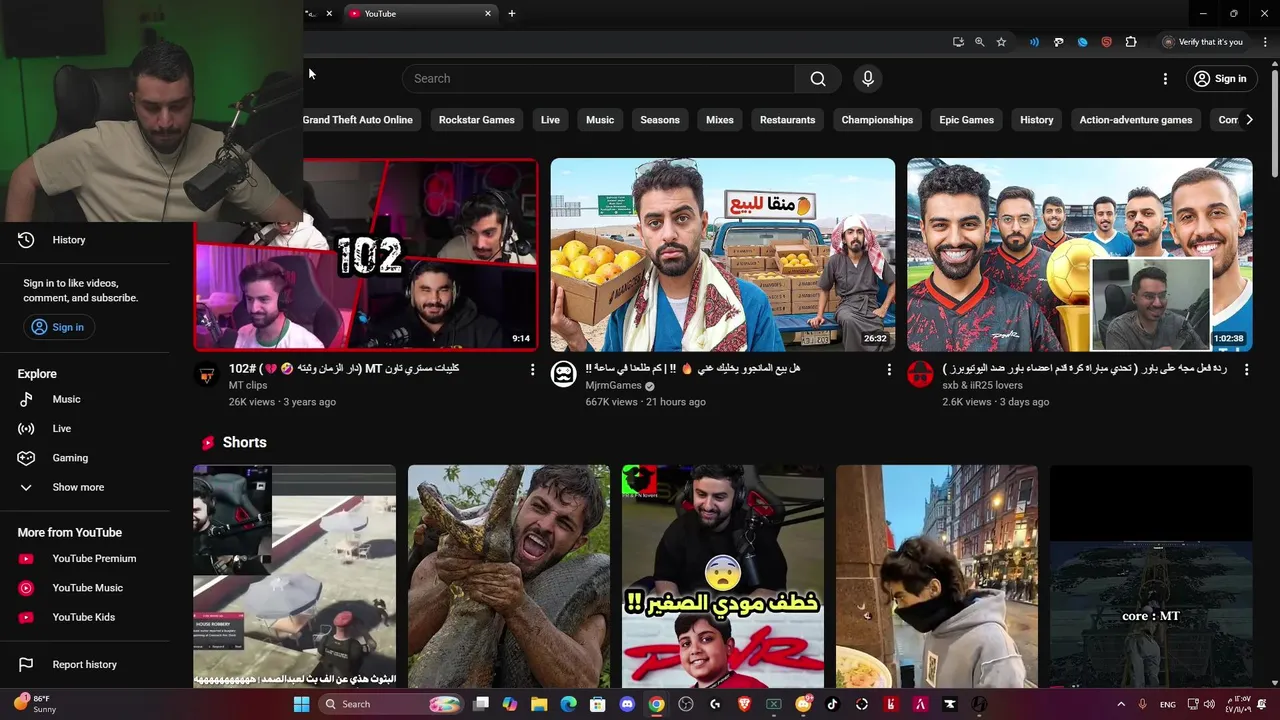Open the browser Extensions puzzle icon

pyautogui.click(x=1131, y=42)
